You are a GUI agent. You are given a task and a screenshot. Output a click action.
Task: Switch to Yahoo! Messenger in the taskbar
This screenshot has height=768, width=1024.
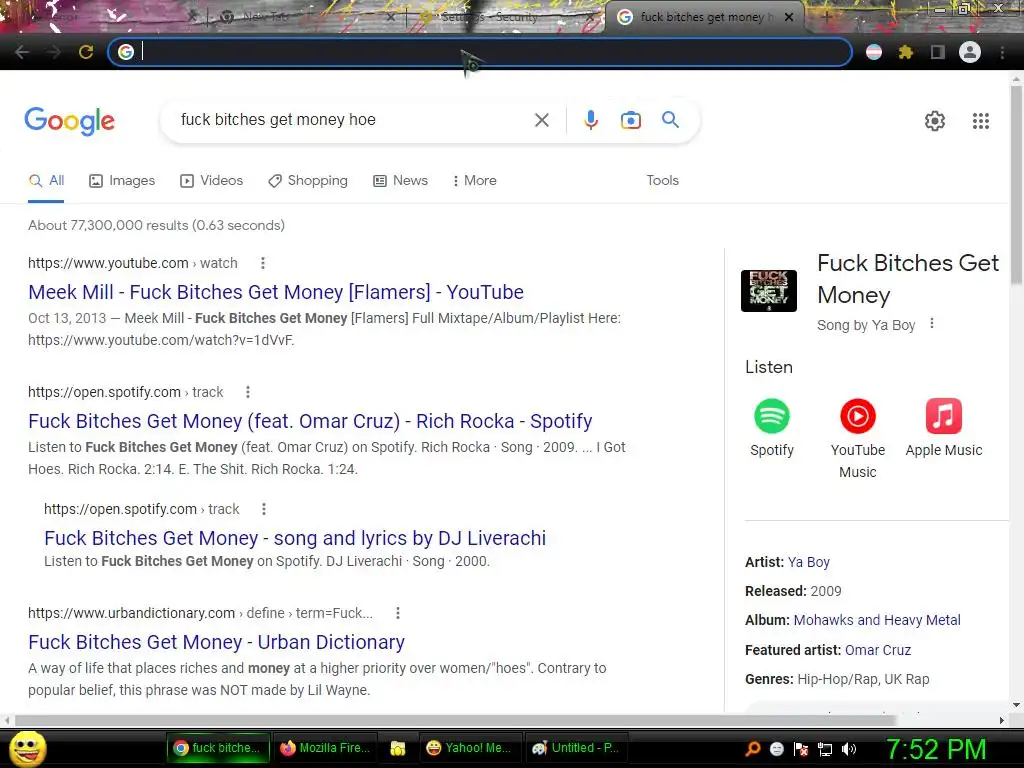click(469, 748)
